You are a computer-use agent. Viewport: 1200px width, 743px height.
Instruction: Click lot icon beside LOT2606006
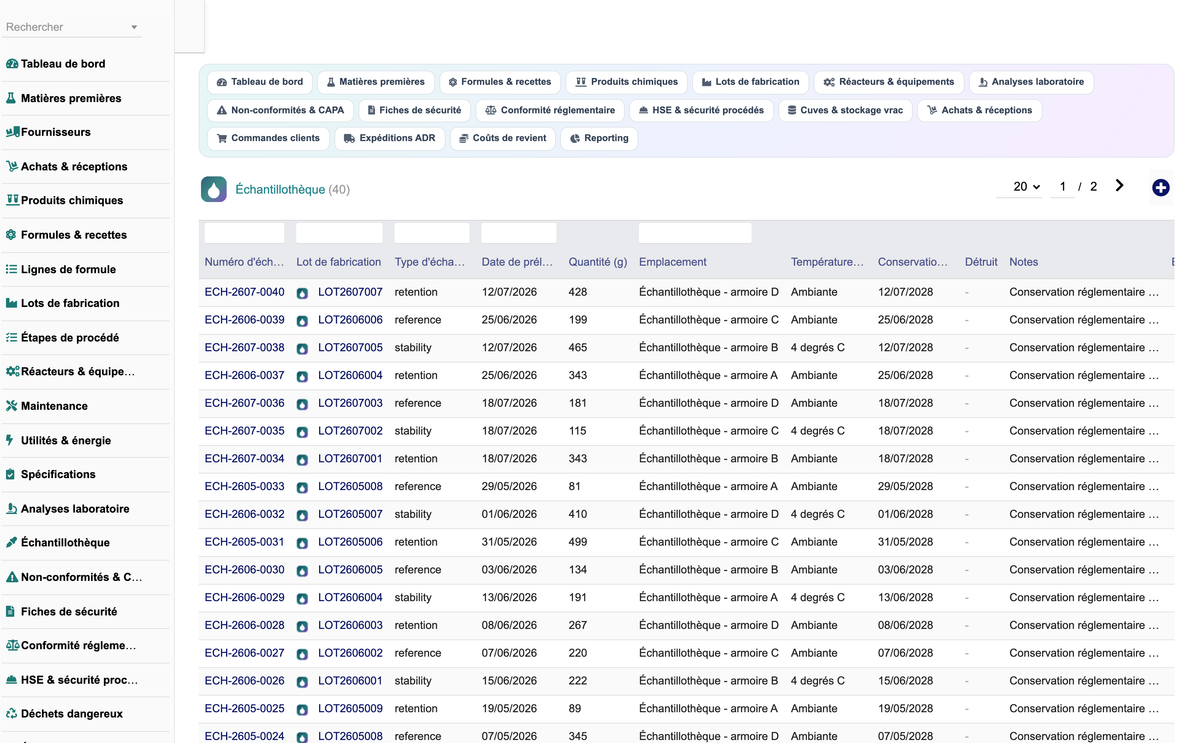click(x=302, y=321)
